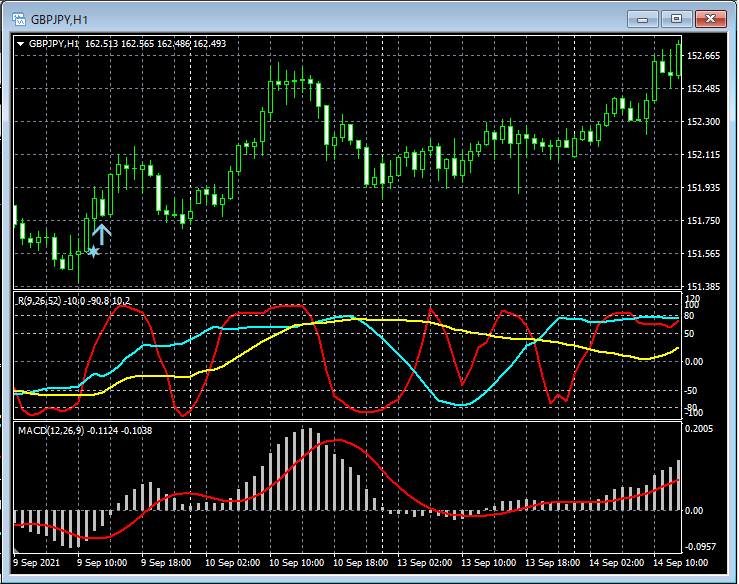Click the blue star signal marker
739x584 pixels.
(93, 252)
